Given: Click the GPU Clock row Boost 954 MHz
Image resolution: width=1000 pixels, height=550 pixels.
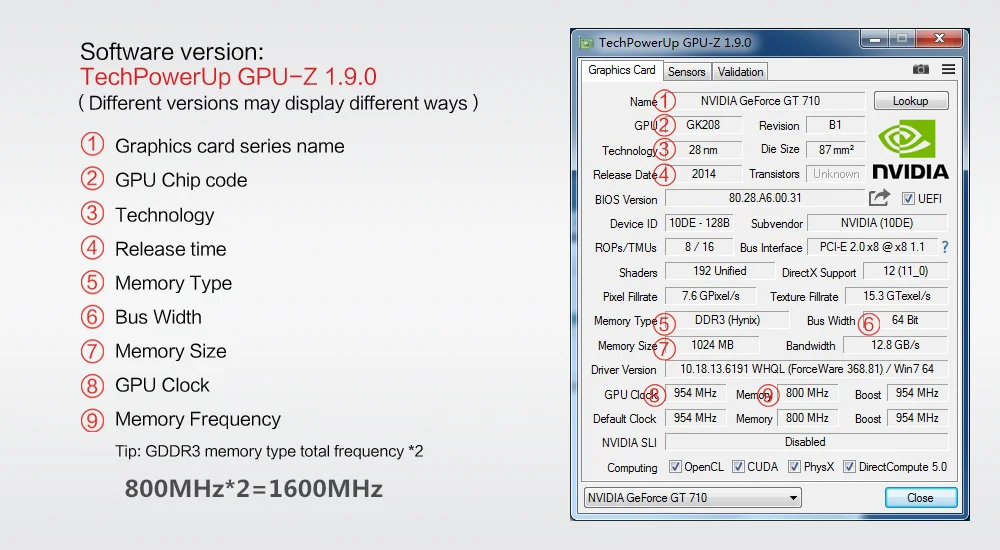Looking at the screenshot, I should (x=917, y=393).
